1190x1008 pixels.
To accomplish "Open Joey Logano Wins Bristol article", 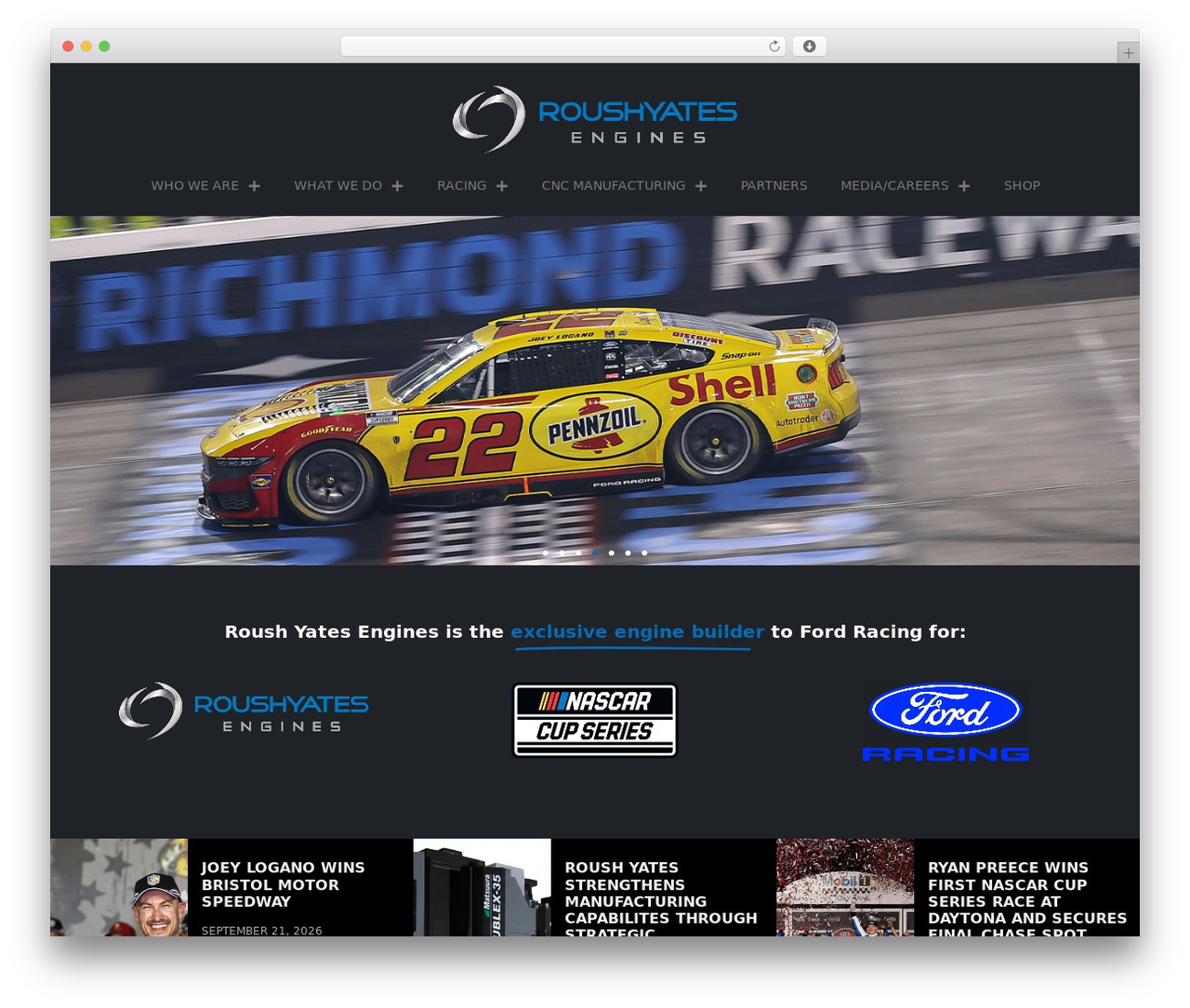I will click(x=284, y=884).
